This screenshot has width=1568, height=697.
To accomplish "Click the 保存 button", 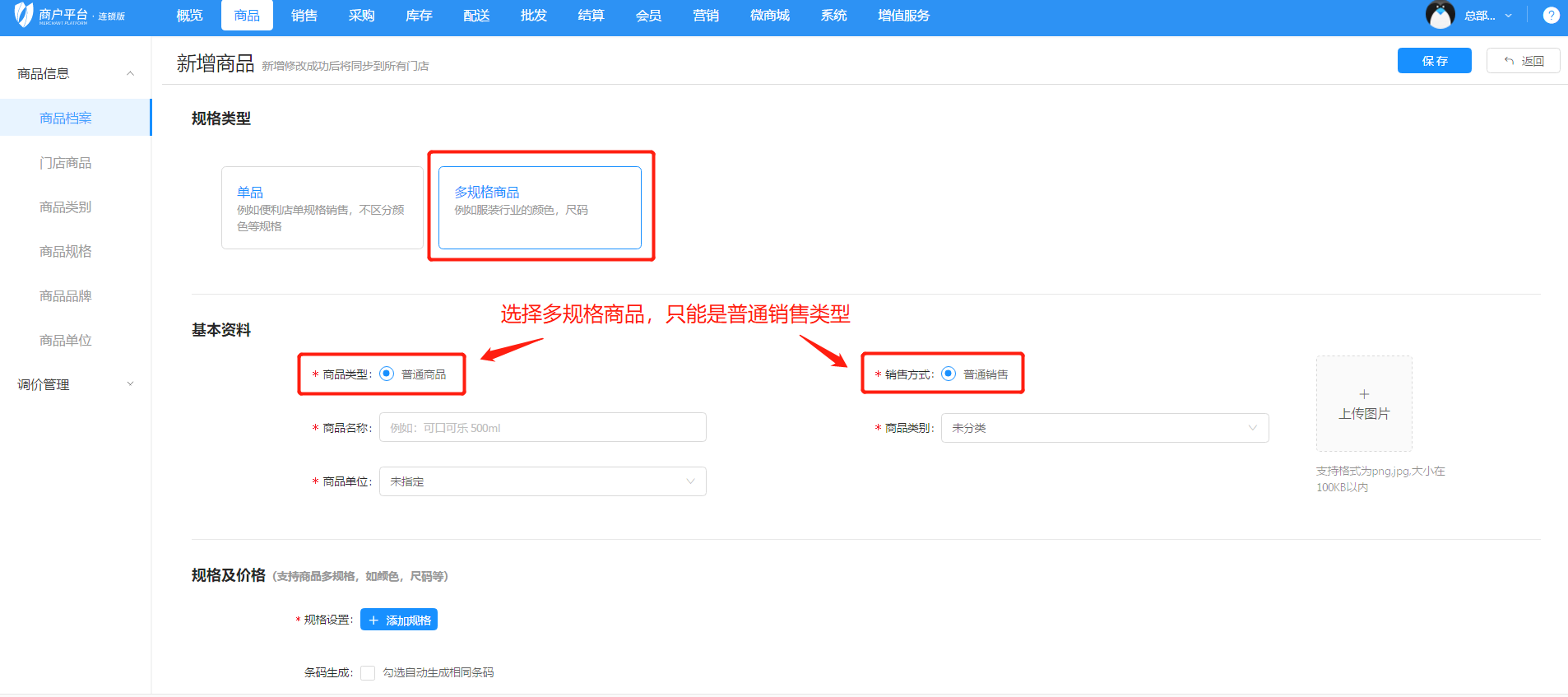I will 1434,61.
